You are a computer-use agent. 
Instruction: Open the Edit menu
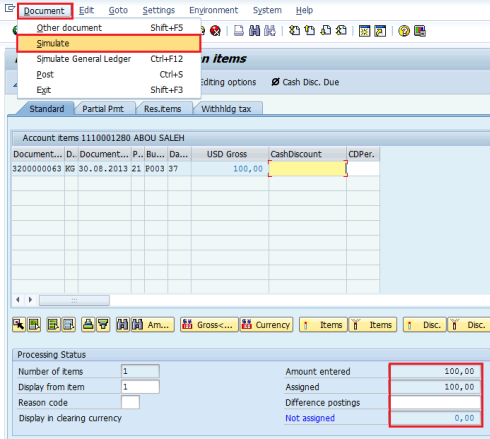click(86, 10)
